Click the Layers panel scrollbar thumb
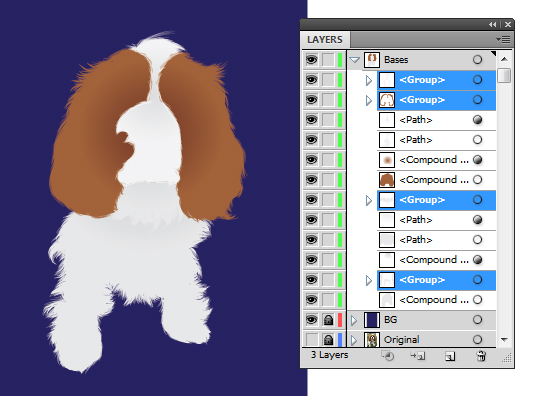Screen dimensions: 542x396 (x=504, y=76)
